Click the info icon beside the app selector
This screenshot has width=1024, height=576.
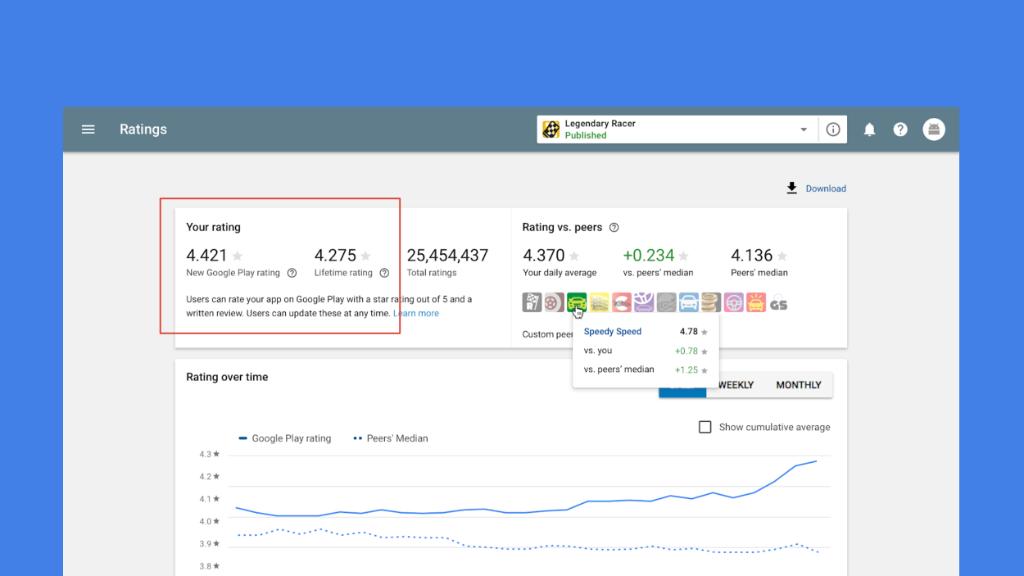click(x=833, y=129)
